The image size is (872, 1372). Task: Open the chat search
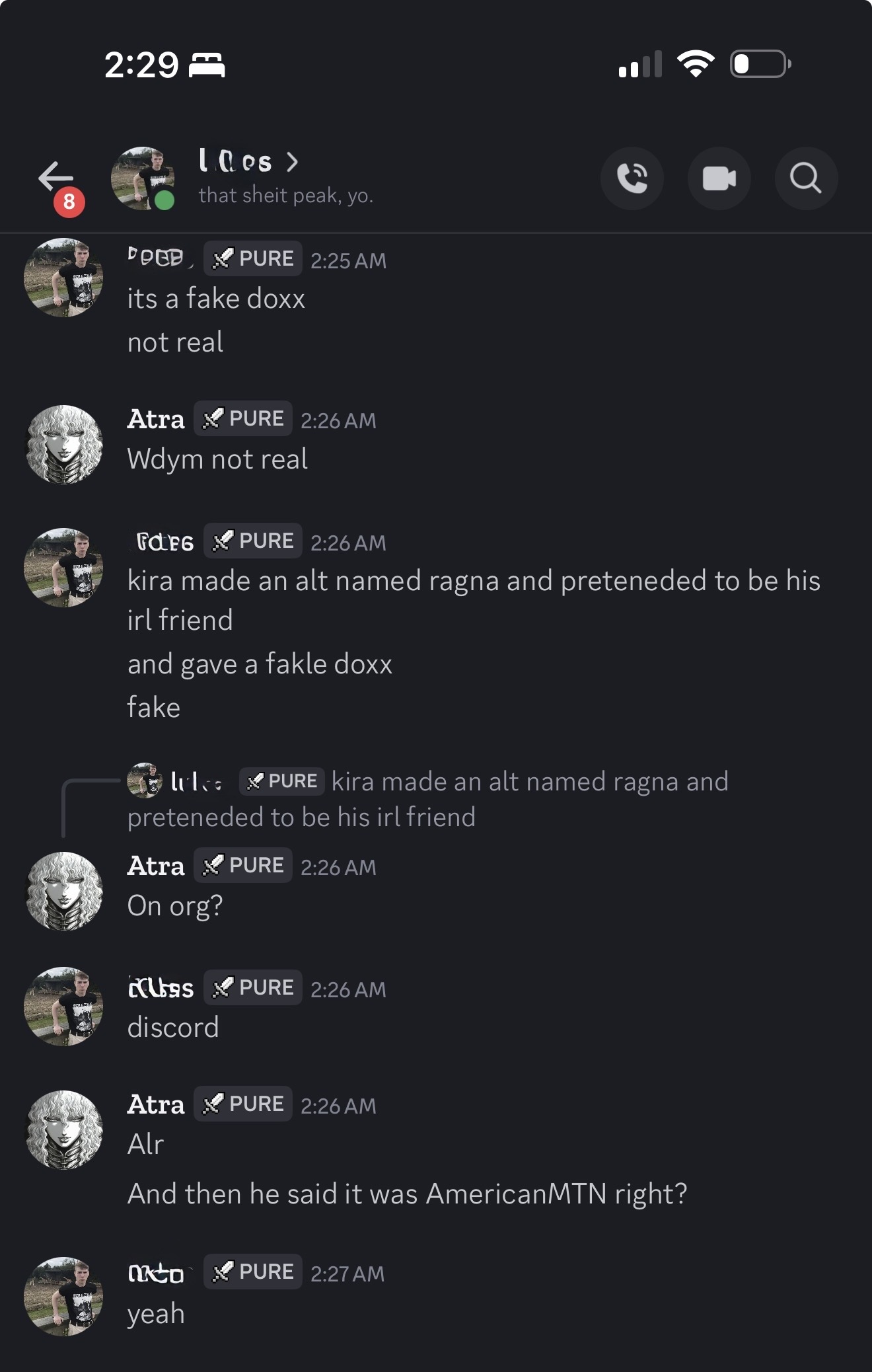tap(806, 178)
